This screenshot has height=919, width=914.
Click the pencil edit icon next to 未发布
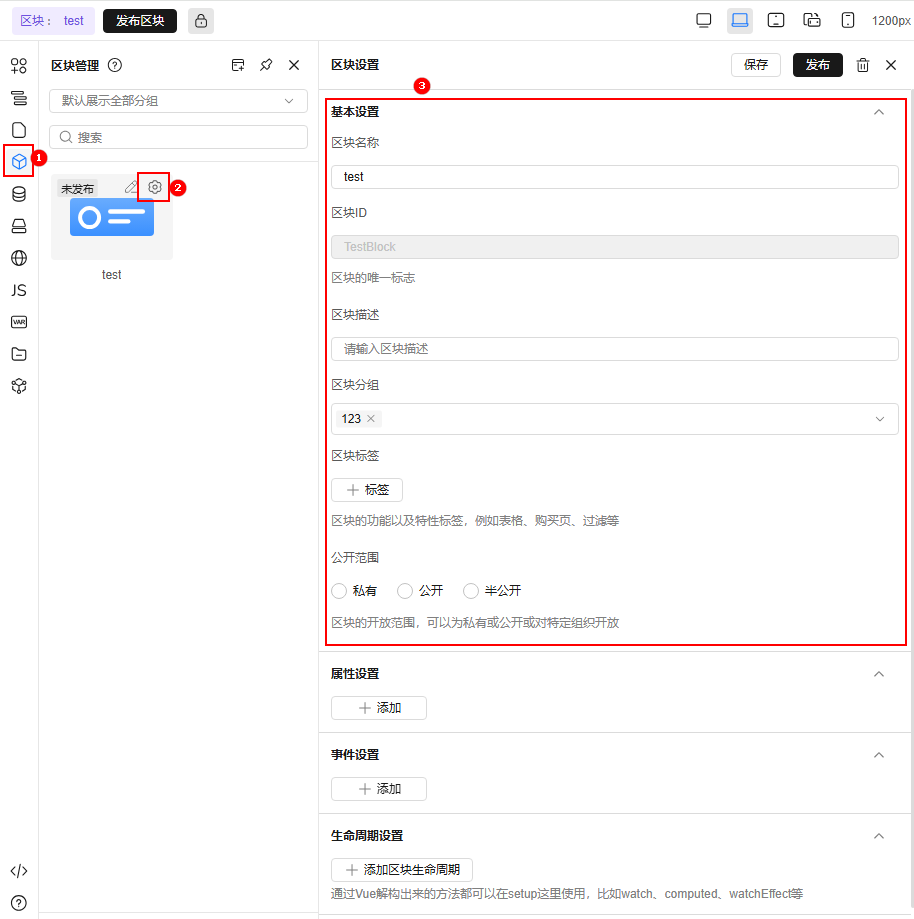pos(131,187)
